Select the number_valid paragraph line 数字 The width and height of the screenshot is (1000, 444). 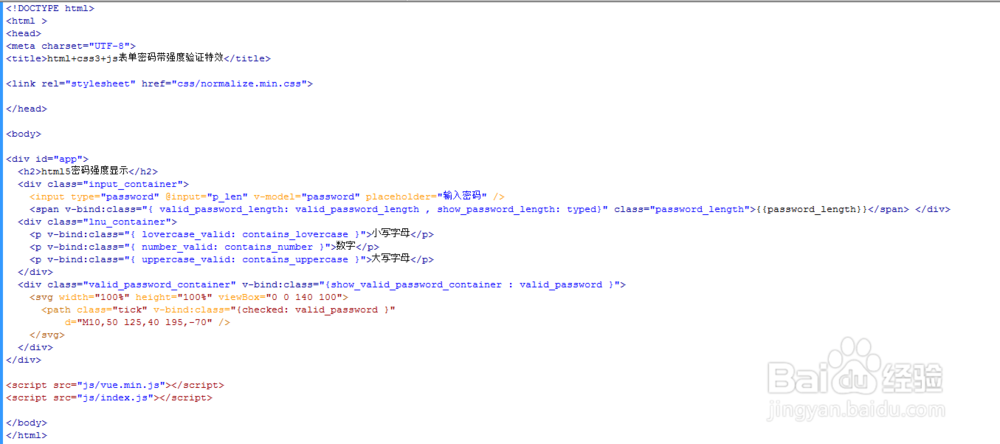(204, 247)
